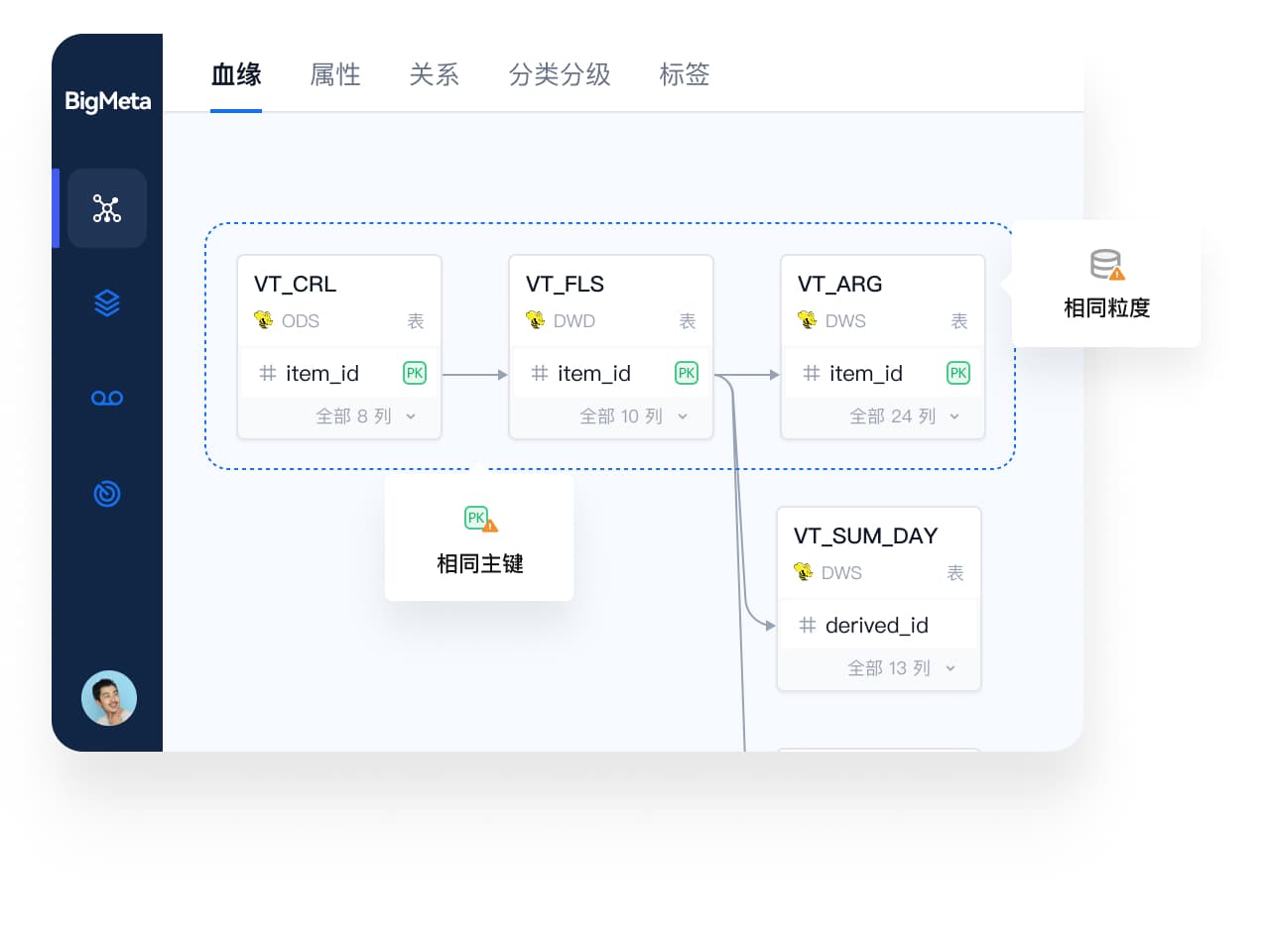Open the 分类分级 tab
Viewport: 1270px width, 952px height.
click(x=560, y=74)
